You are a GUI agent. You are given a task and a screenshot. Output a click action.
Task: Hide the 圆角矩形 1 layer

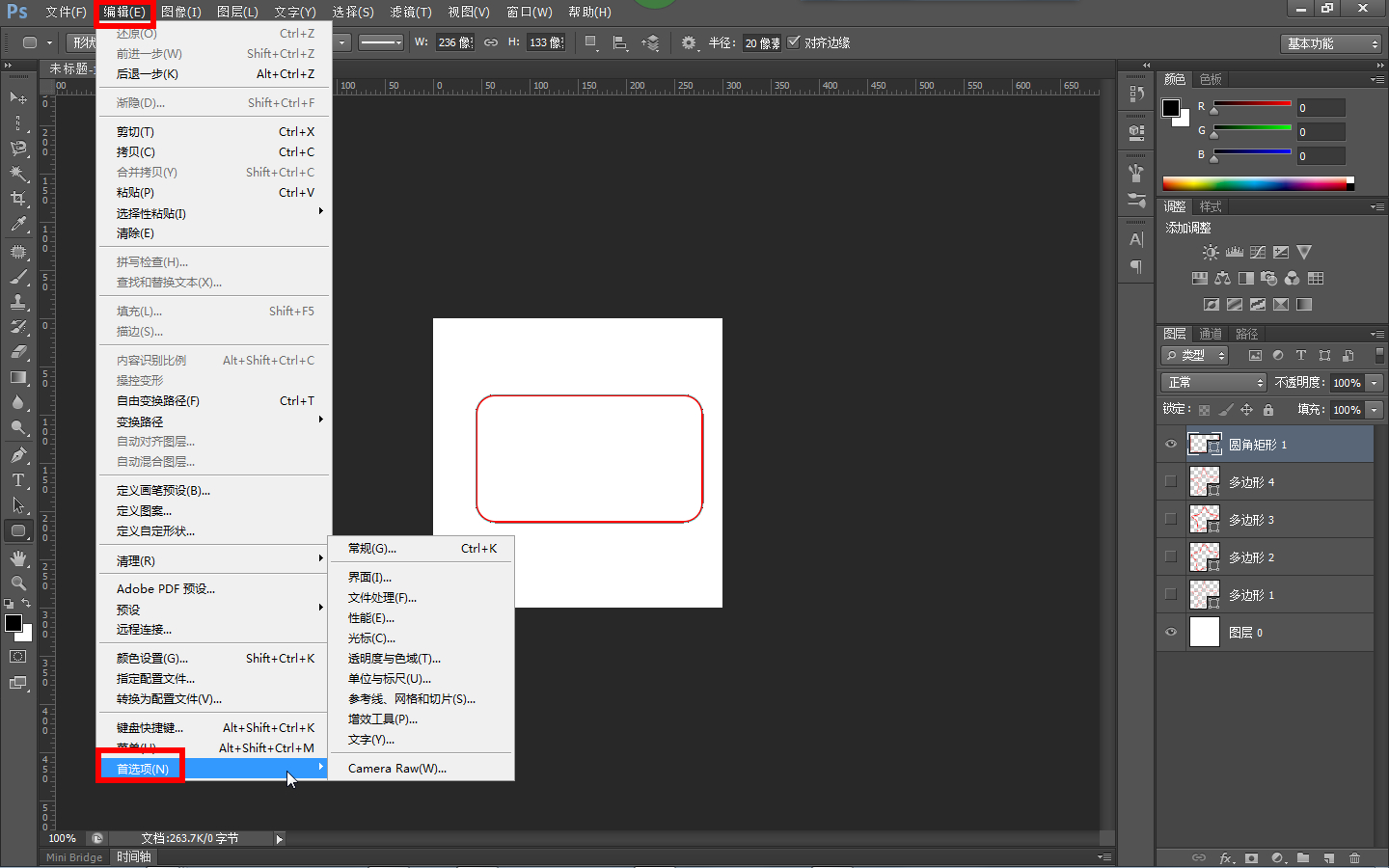(1171, 444)
